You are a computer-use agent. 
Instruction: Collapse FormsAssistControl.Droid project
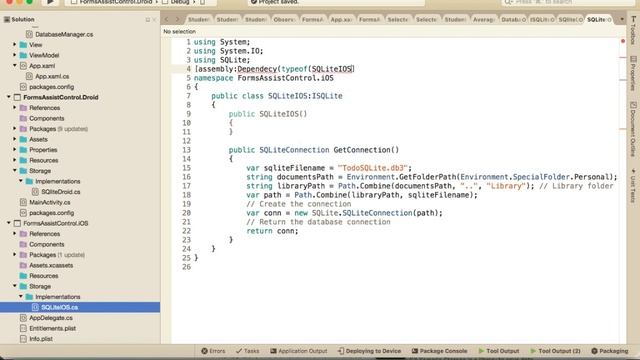pos(9,97)
